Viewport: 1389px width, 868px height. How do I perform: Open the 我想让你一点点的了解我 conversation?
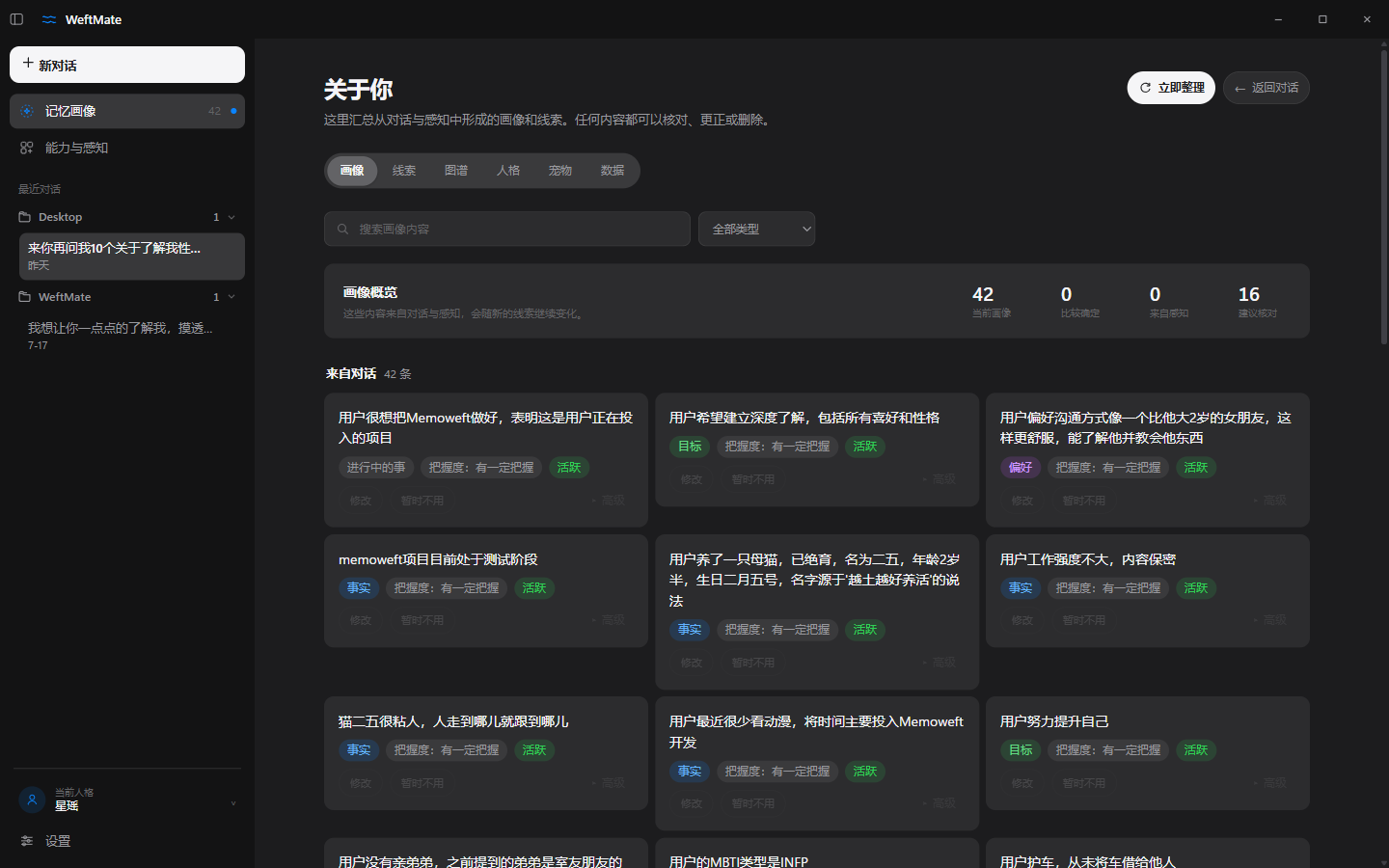tap(132, 336)
